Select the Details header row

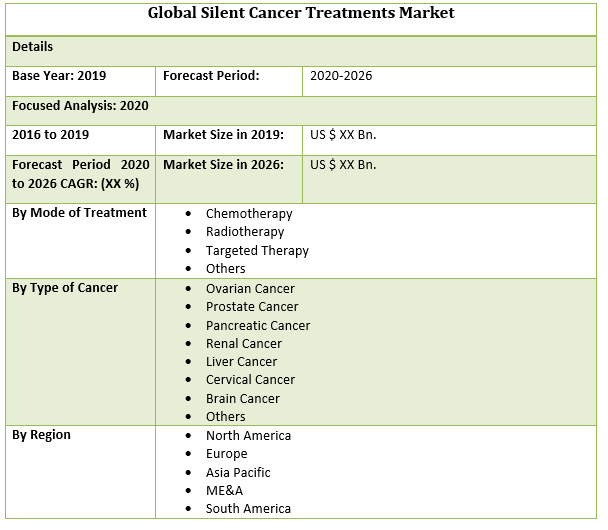click(x=33, y=47)
